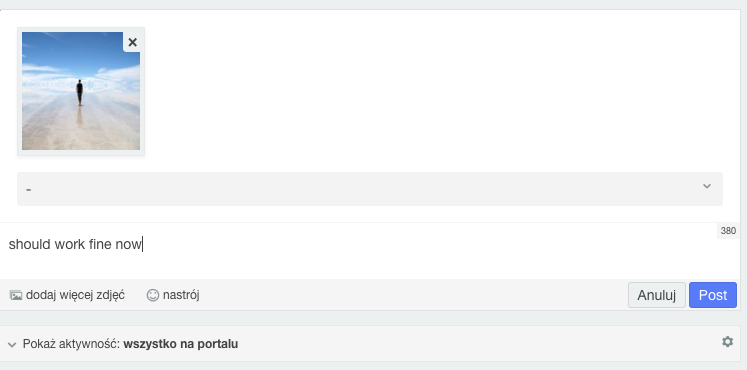Click the Post button
Viewport: 747px width, 370px height.
[713, 295]
